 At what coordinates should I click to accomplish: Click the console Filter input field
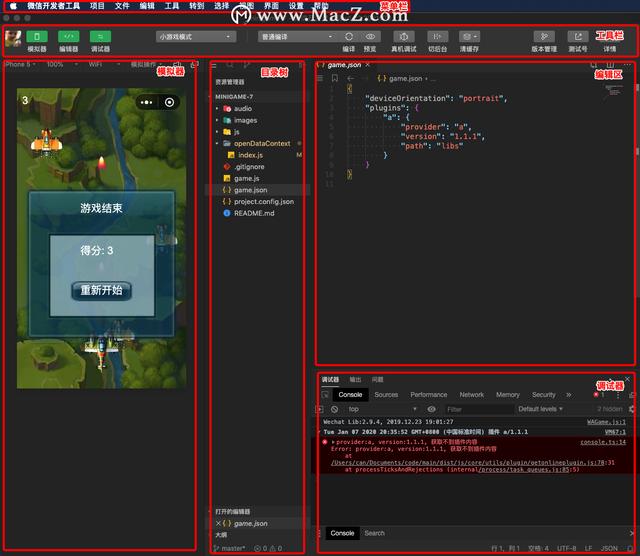coord(478,409)
